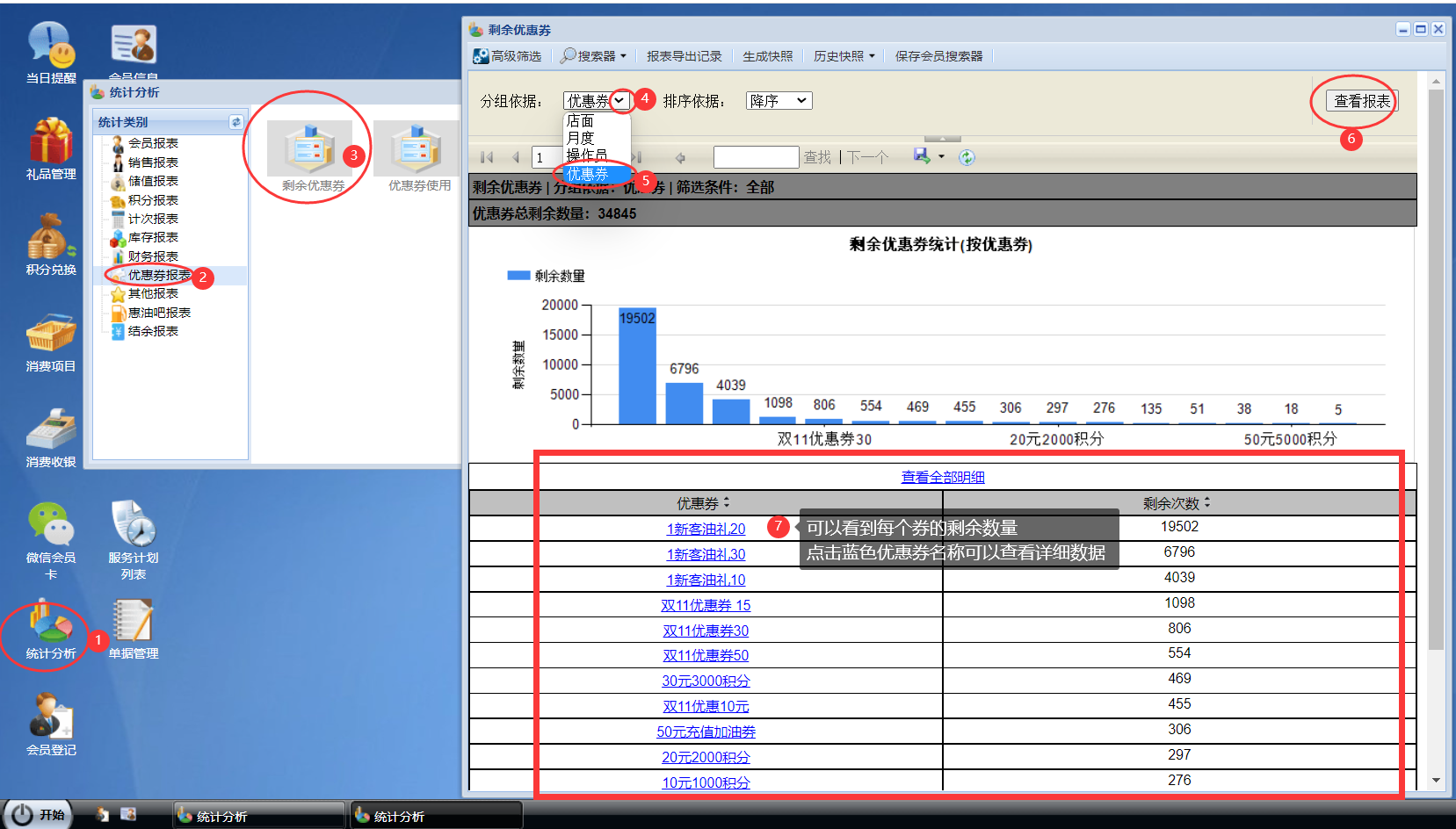Select 销售报表 in the category tree
The width and height of the screenshot is (1456, 829).
(153, 162)
